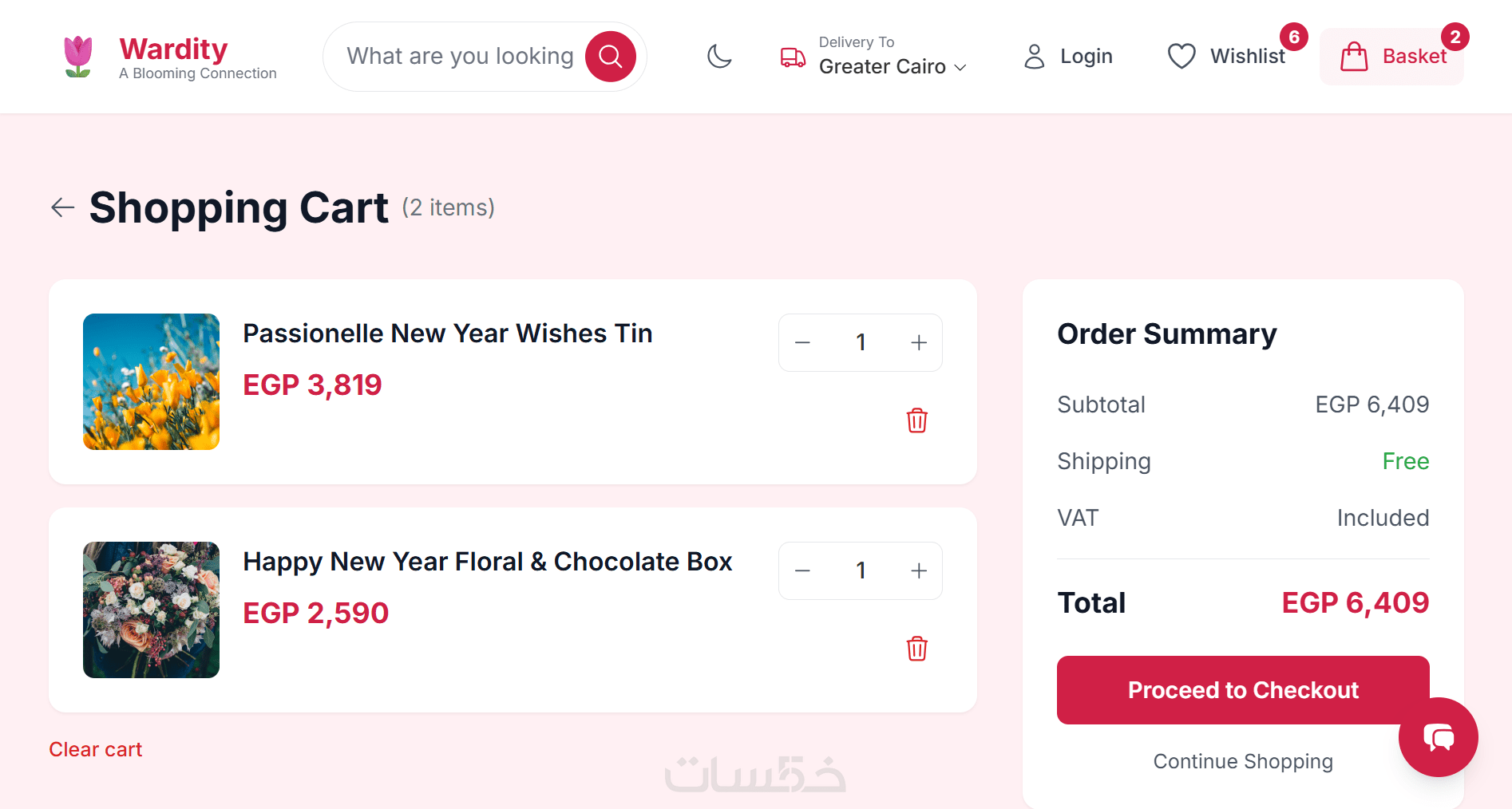Image resolution: width=1512 pixels, height=809 pixels.
Task: Expand the Greater Cairo delivery dropdown
Action: point(892,66)
